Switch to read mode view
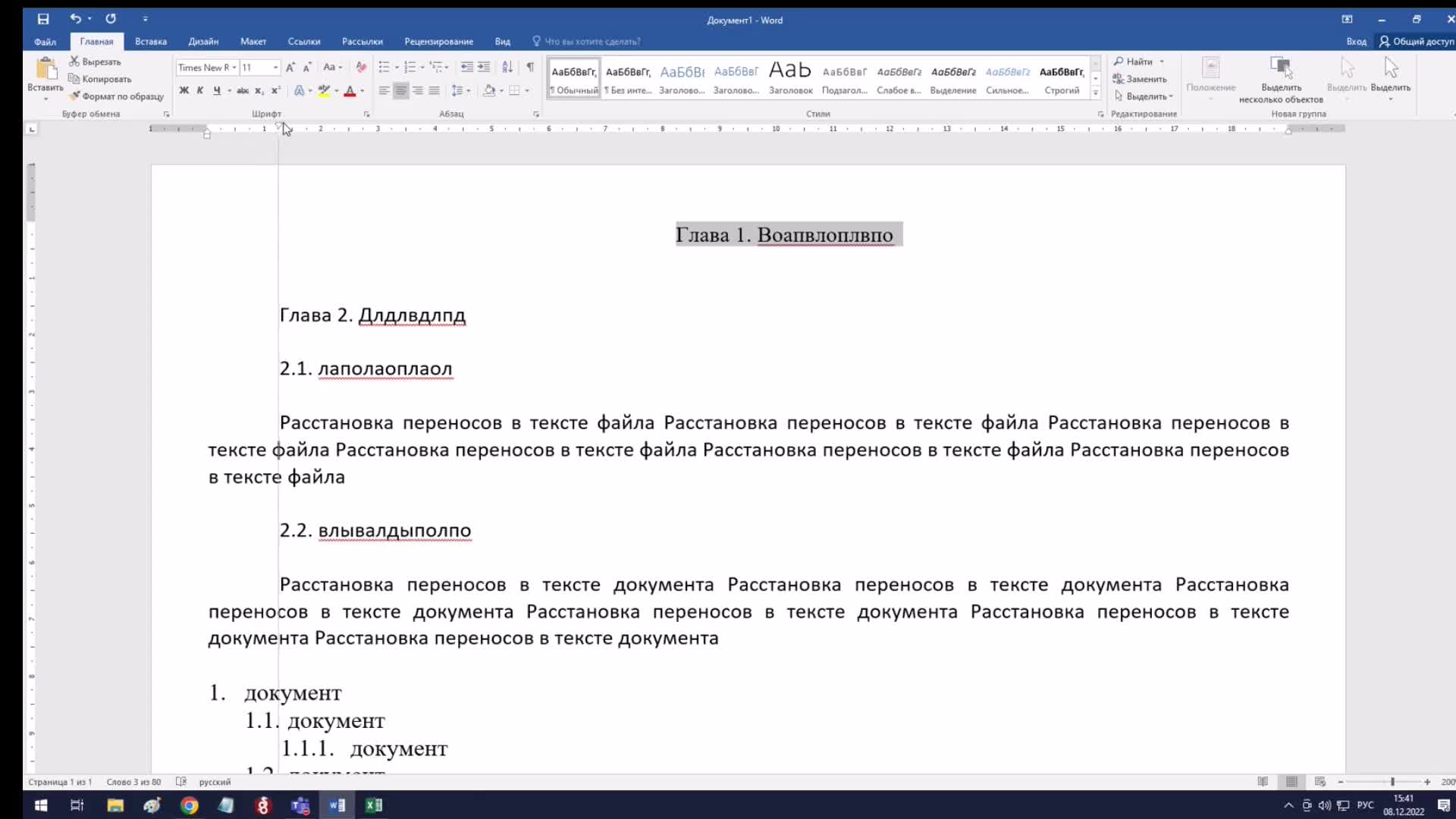The height and width of the screenshot is (819, 1456). point(1263,782)
